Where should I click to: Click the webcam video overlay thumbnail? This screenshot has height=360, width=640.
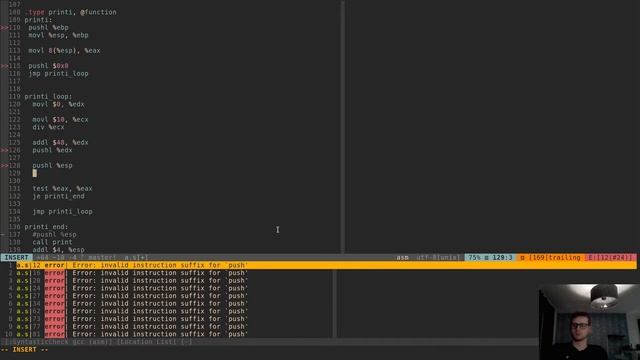pos(589,322)
